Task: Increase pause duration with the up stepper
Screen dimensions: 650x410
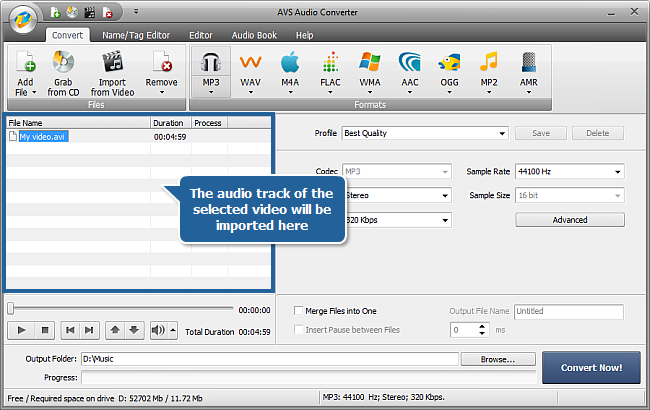Action: pyautogui.click(x=482, y=327)
